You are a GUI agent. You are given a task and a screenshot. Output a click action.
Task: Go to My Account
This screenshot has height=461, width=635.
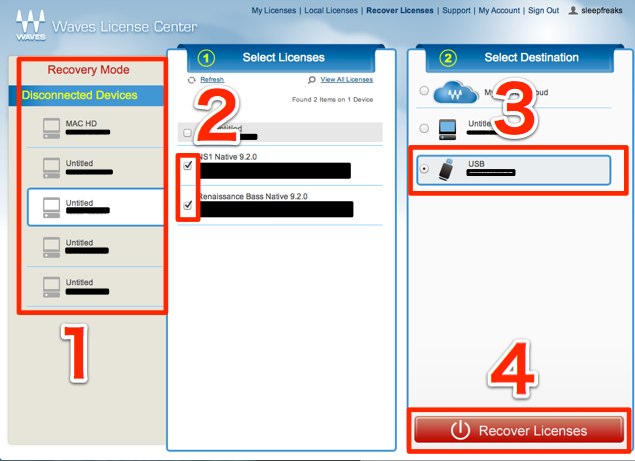(x=499, y=11)
